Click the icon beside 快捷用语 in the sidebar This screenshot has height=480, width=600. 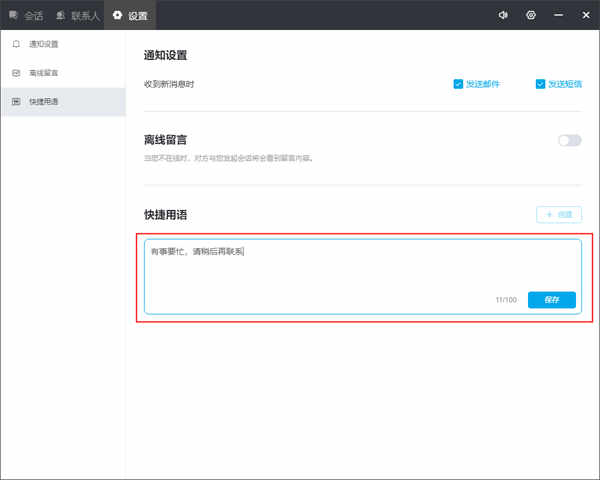click(x=16, y=101)
